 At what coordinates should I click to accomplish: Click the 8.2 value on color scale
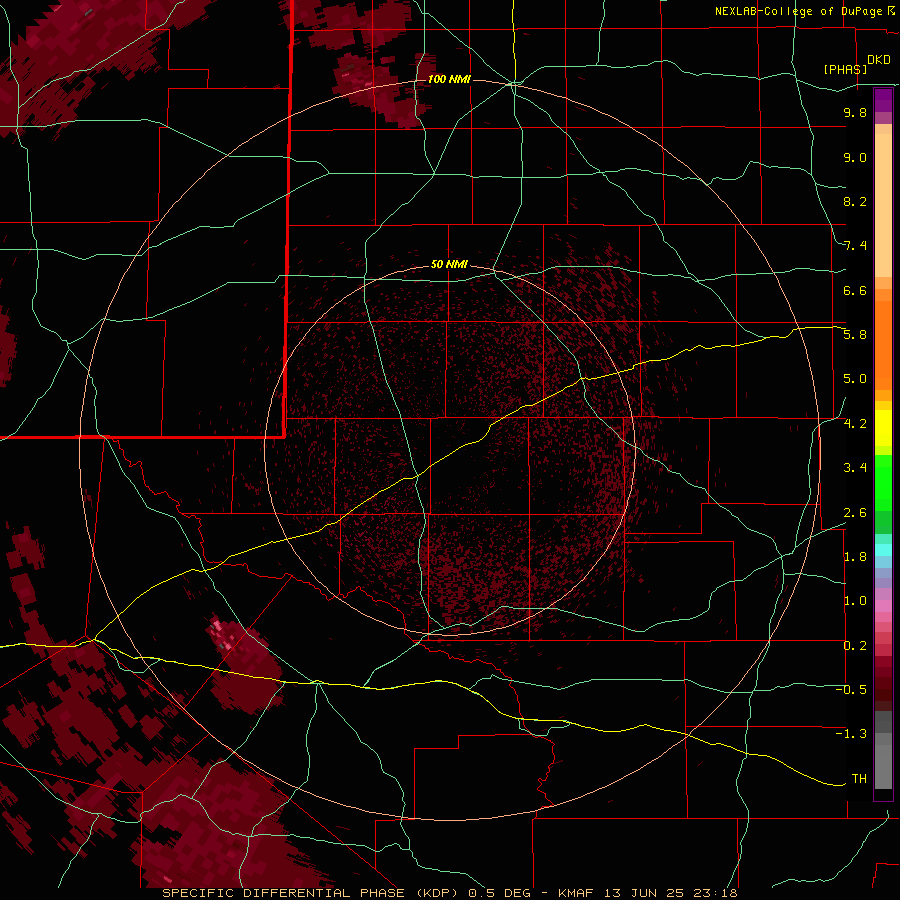(x=855, y=201)
